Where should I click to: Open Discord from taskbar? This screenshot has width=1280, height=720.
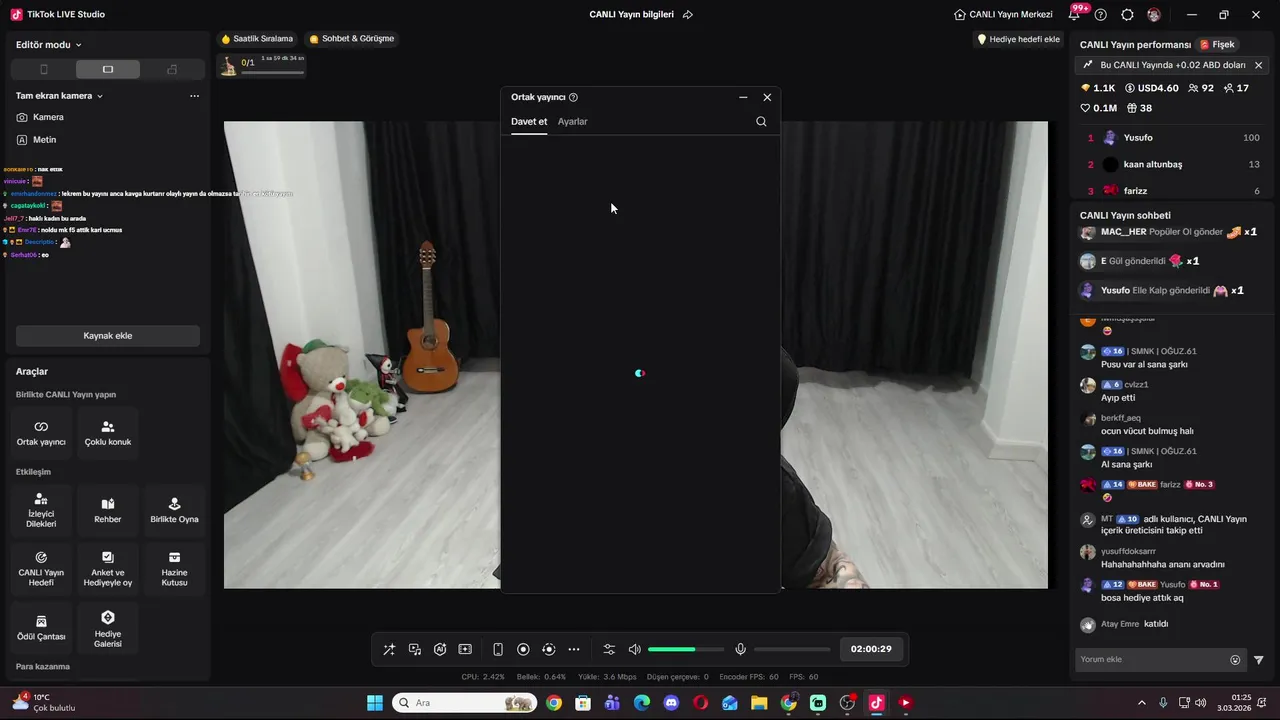671,703
